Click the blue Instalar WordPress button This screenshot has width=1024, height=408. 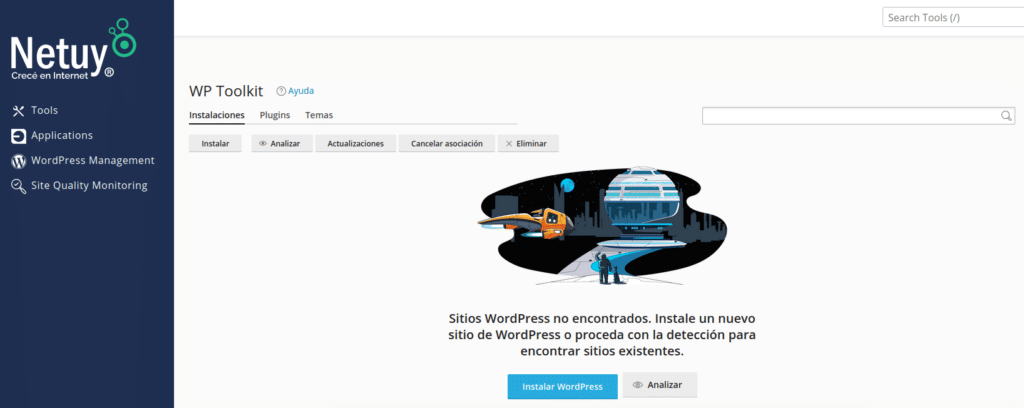click(562, 386)
